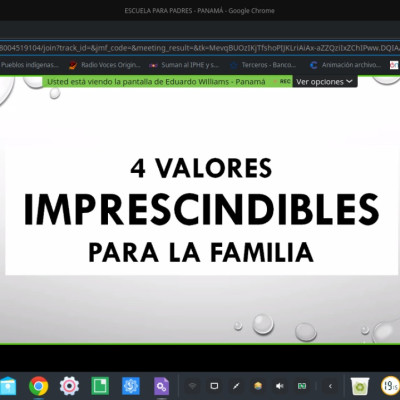Click the green system monitor tray icon
Screen dimensions: 400x400
(x=302, y=386)
